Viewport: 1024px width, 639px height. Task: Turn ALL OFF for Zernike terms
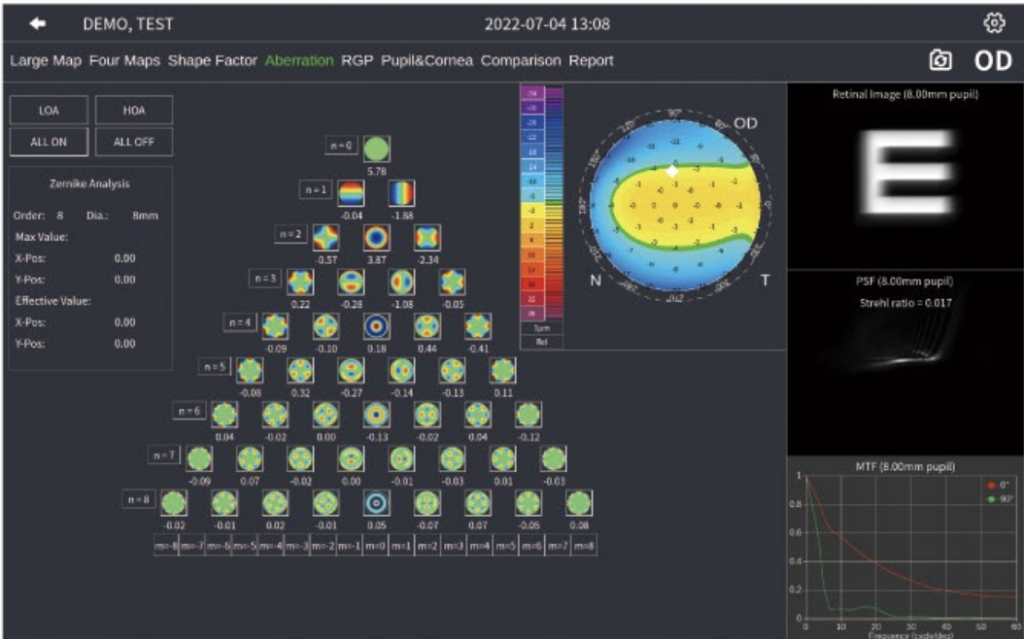(x=134, y=142)
